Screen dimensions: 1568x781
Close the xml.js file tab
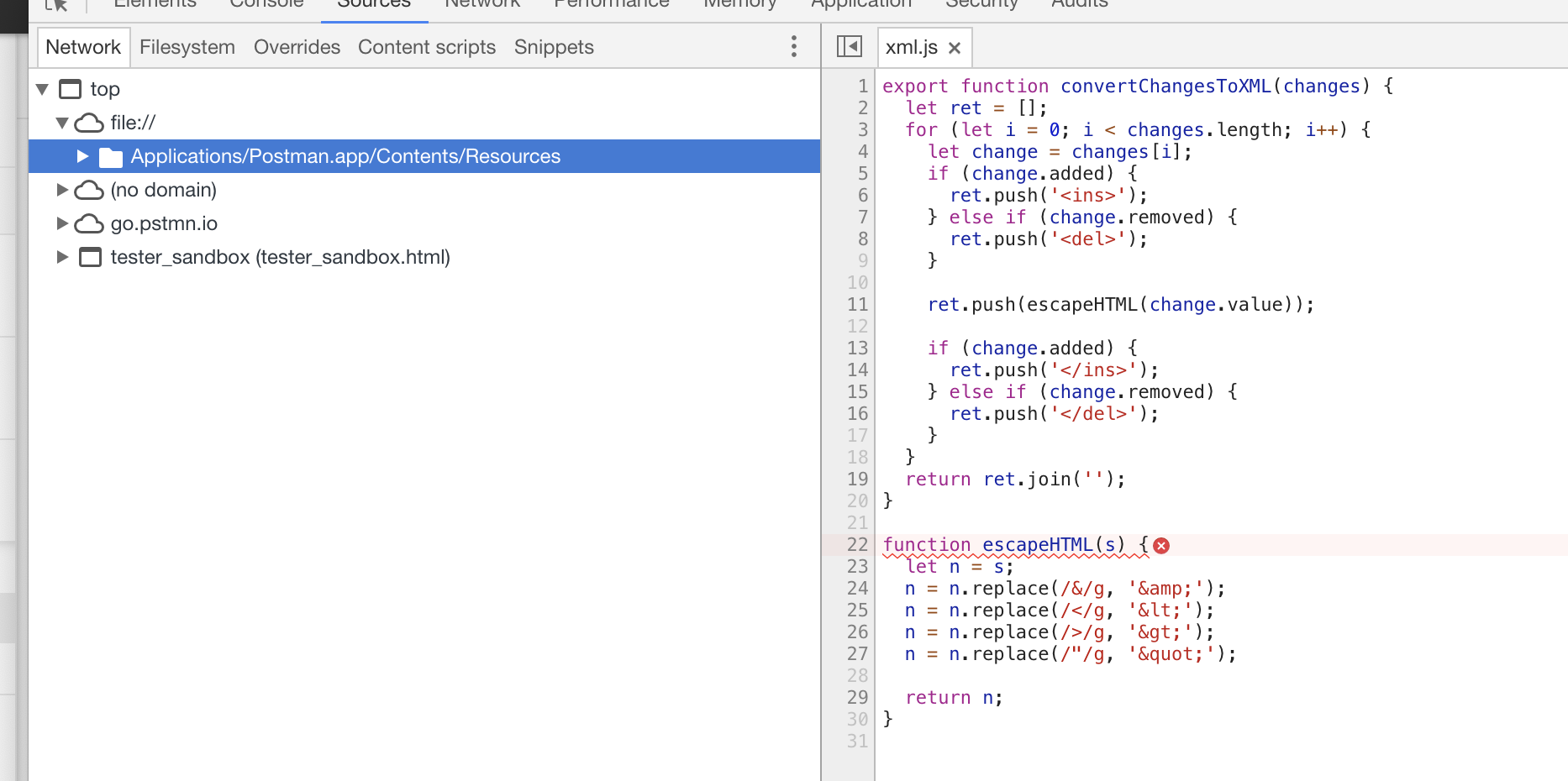click(955, 48)
